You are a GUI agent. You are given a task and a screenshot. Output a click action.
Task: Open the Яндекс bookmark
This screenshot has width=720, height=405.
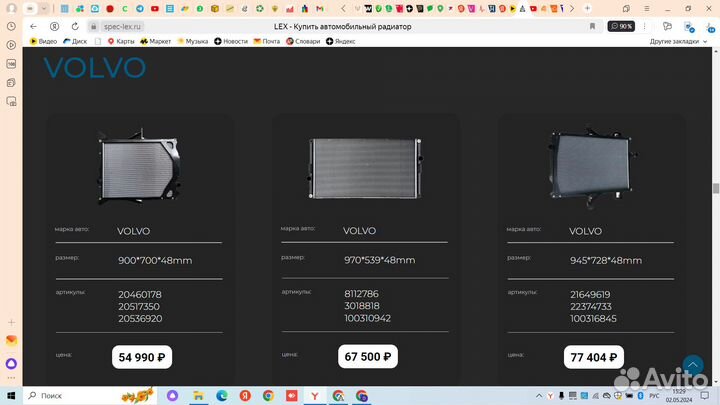(341, 41)
